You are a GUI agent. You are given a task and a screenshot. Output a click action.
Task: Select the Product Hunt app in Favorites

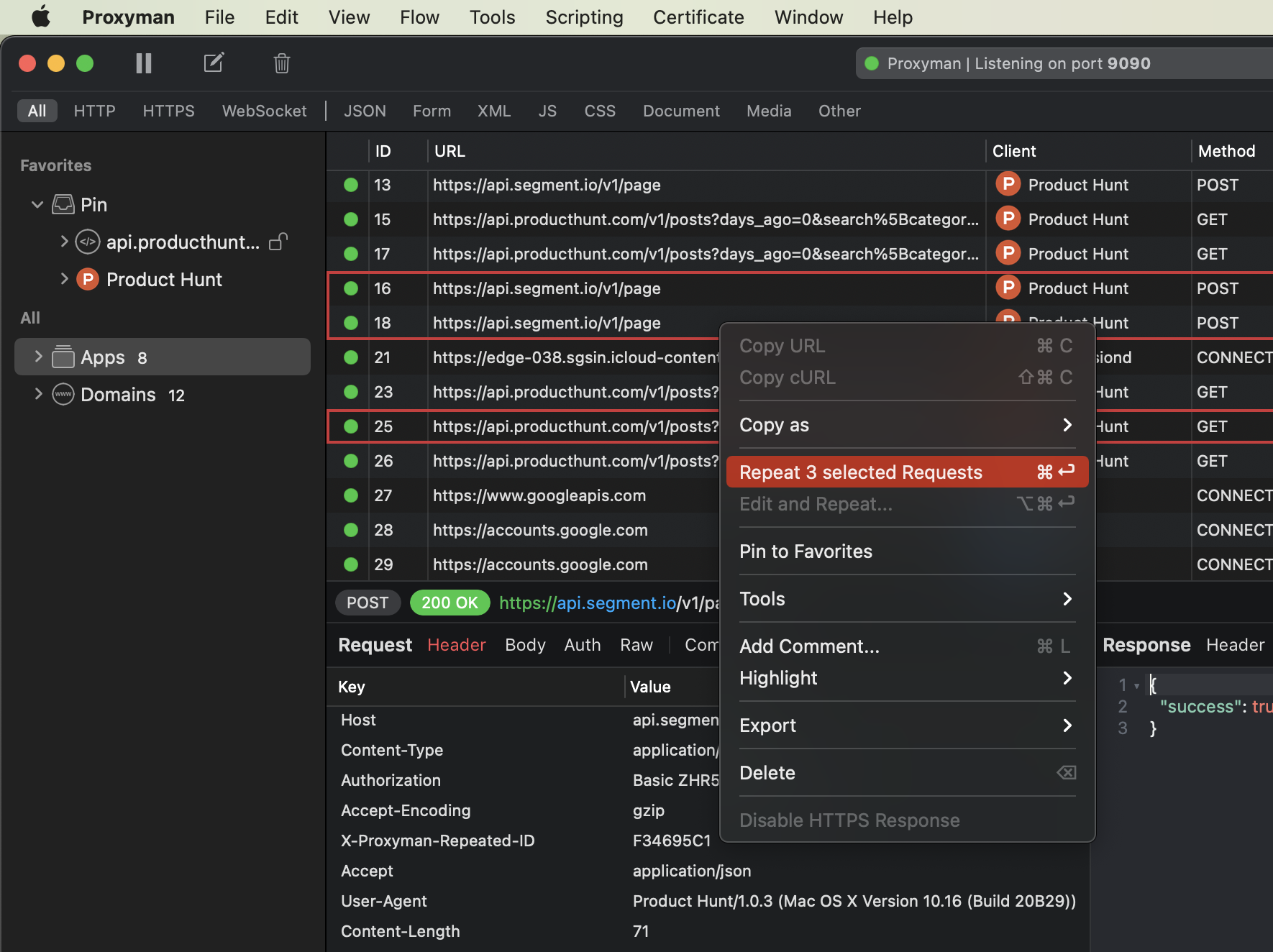coord(163,280)
